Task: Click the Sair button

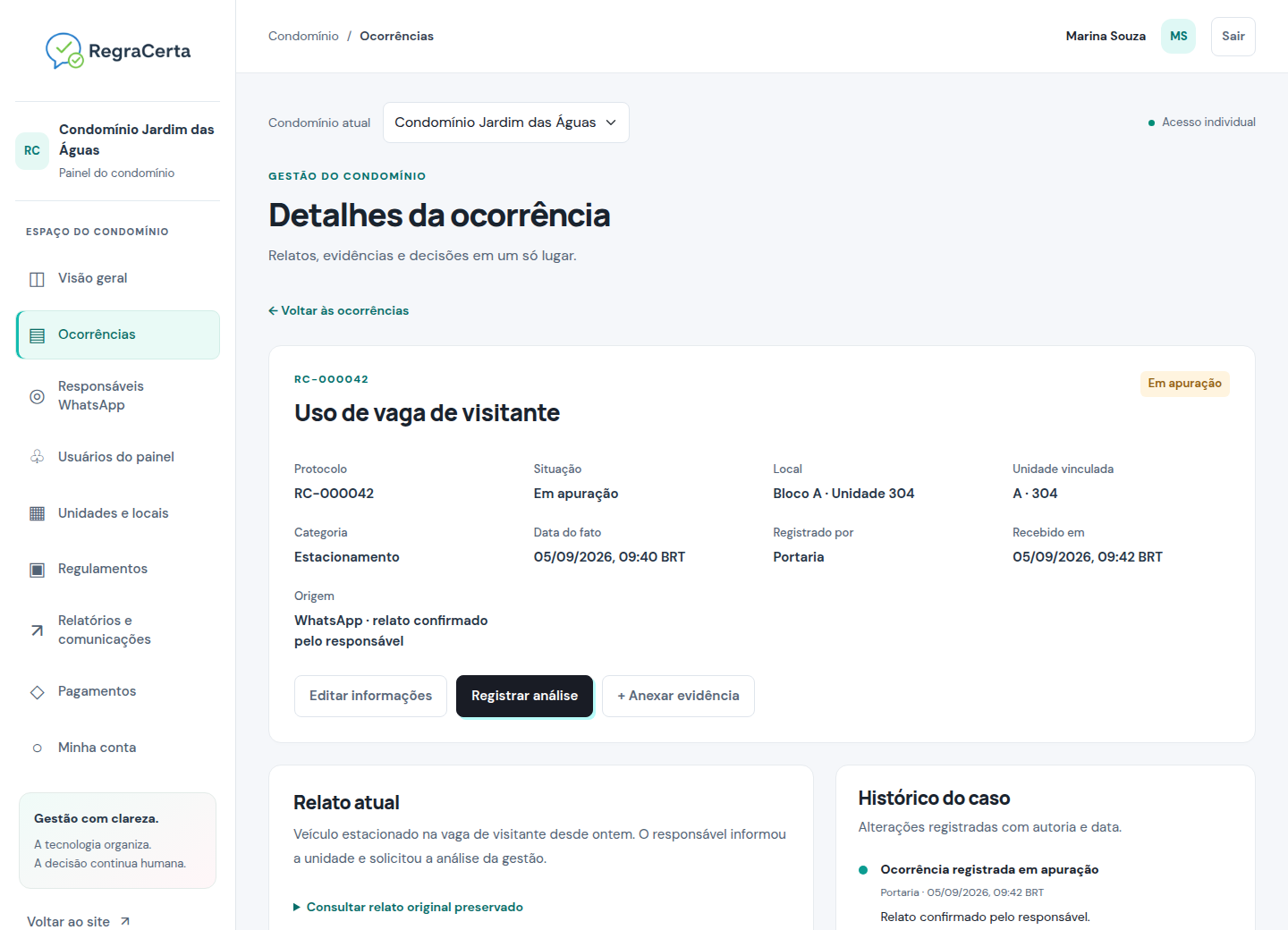Action: 1233,37
